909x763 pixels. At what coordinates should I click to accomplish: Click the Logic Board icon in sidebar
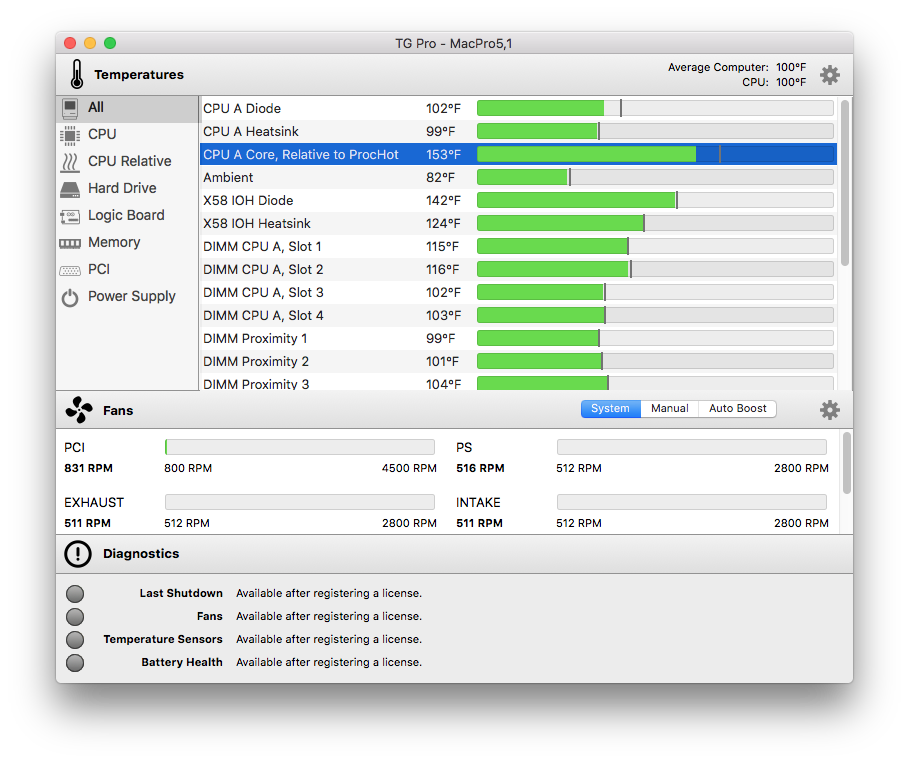70,216
